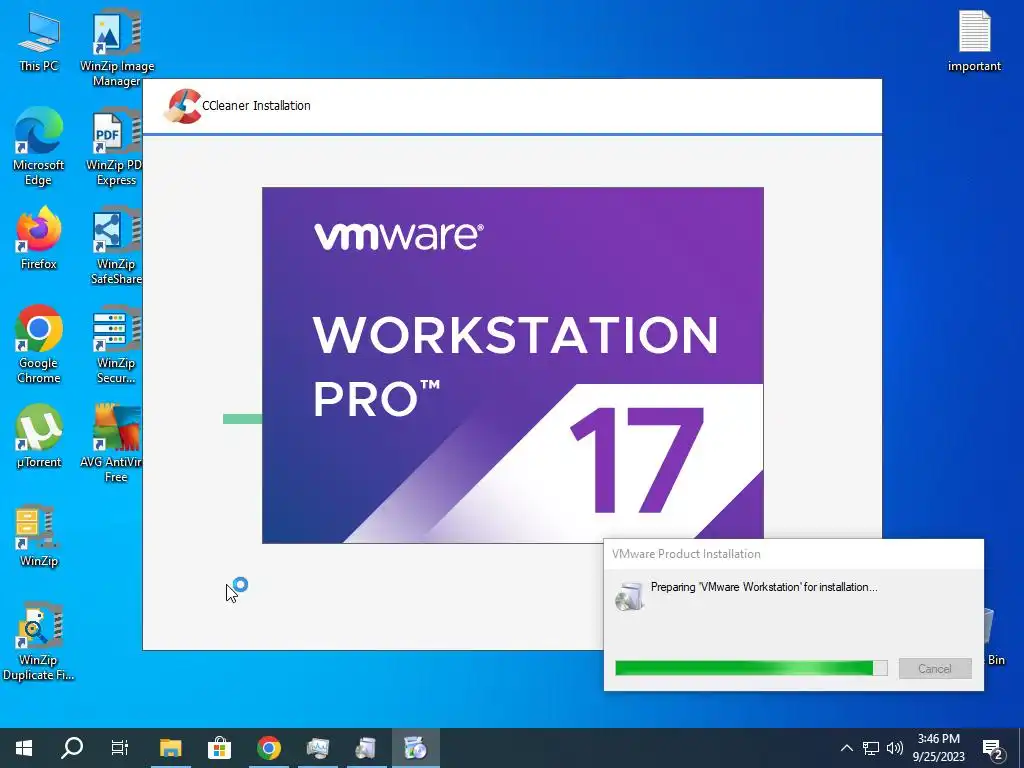The image size is (1024, 768).
Task: Open Google Chrome desktop shortcut
Action: pyautogui.click(x=39, y=345)
